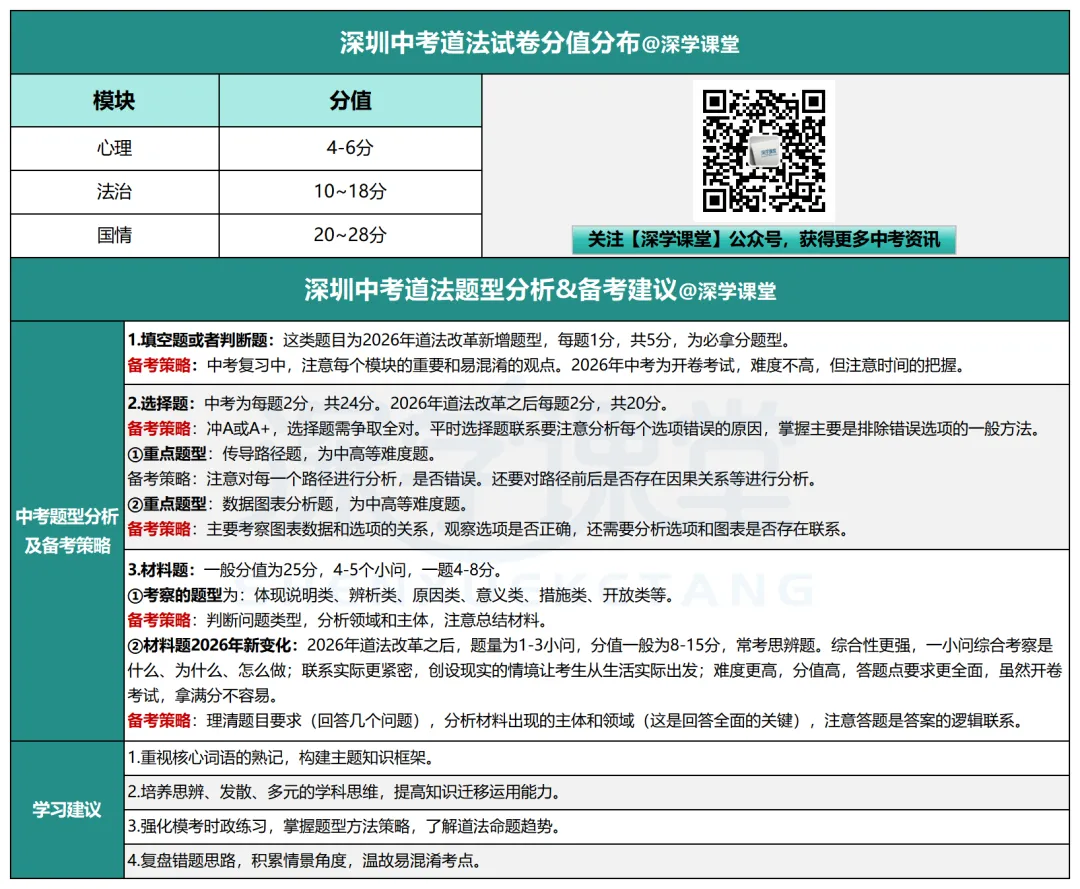Select the 模块 column header

click(x=115, y=101)
